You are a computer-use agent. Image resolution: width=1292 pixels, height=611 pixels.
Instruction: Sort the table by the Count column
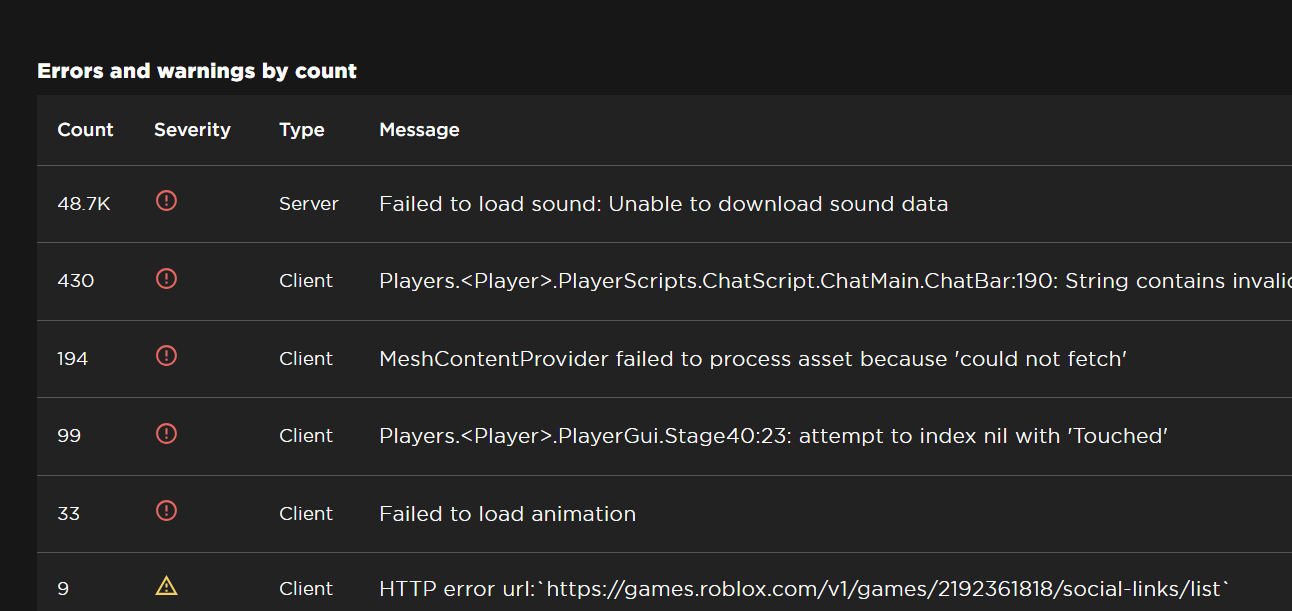85,129
